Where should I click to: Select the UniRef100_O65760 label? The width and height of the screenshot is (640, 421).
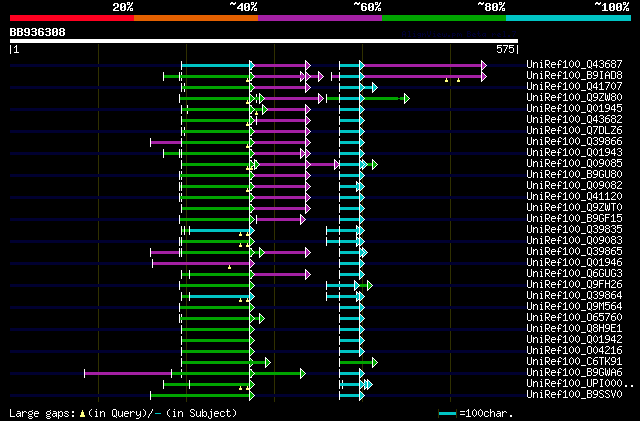click(x=574, y=318)
